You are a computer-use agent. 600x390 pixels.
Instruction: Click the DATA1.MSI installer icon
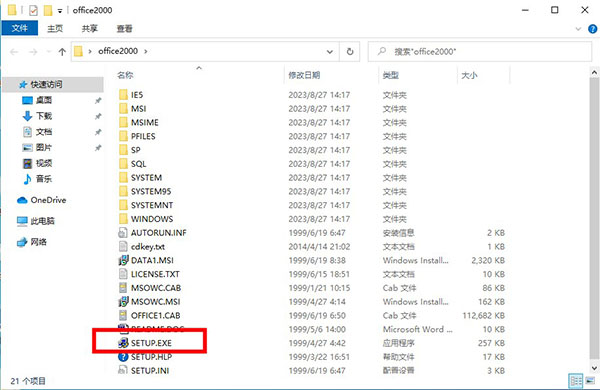pos(123,260)
